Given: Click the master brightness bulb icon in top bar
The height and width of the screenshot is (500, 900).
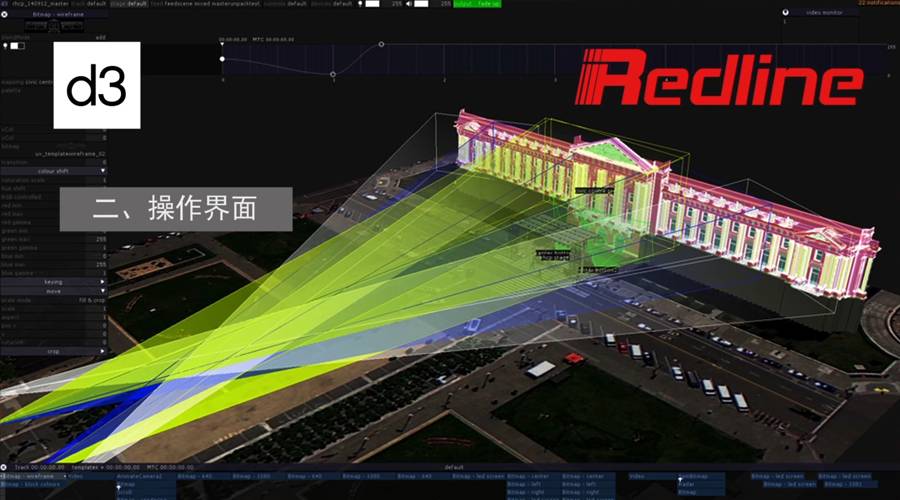Looking at the screenshot, I should click(x=360, y=3).
